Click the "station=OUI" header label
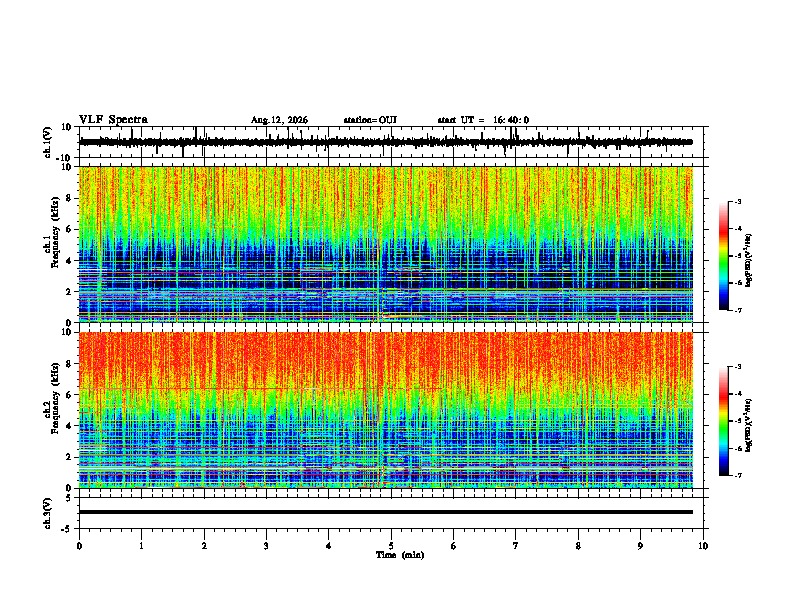The image size is (792, 612). coord(370,120)
